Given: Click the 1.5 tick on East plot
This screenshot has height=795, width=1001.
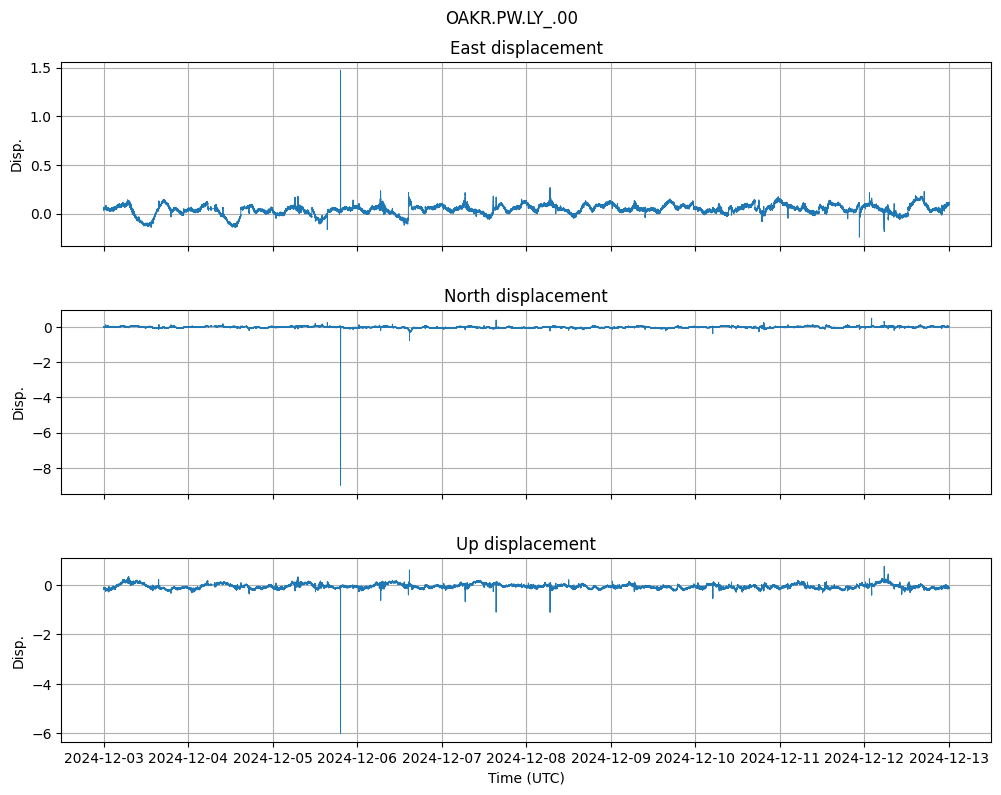Looking at the screenshot, I should [42, 68].
